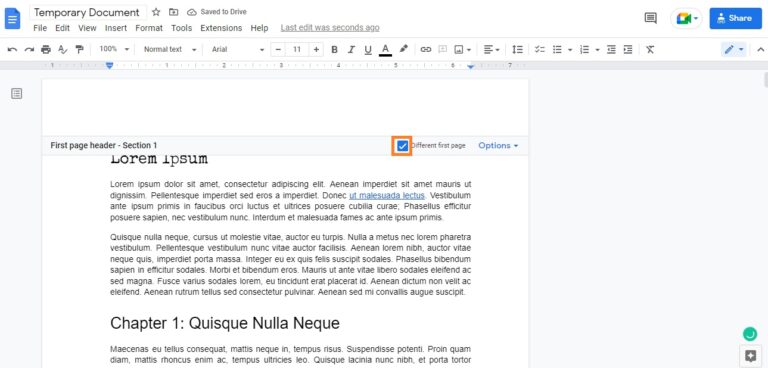Viewport: 768px width, 368px height.
Task: Open the text alignment dropdown
Action: [492, 49]
